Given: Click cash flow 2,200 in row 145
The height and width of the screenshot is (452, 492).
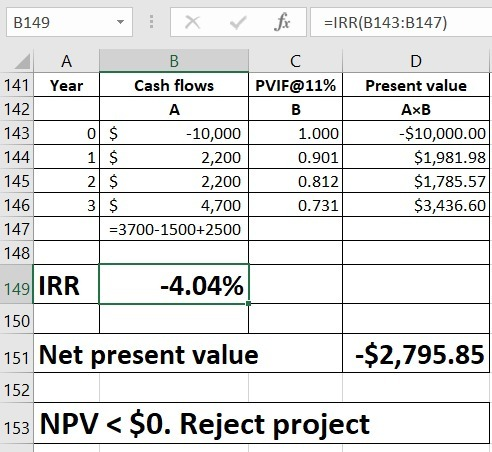Looking at the screenshot, I should [x=174, y=181].
